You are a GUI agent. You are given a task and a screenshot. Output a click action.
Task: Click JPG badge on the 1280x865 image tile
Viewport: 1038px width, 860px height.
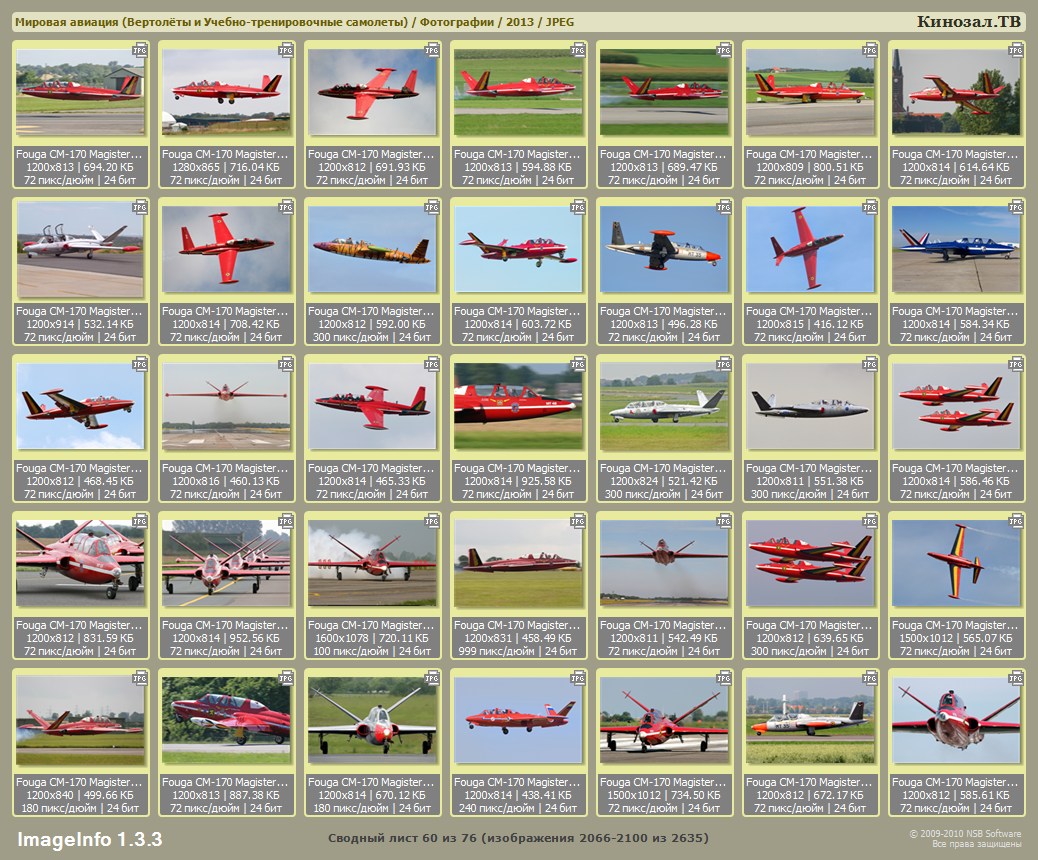click(286, 49)
